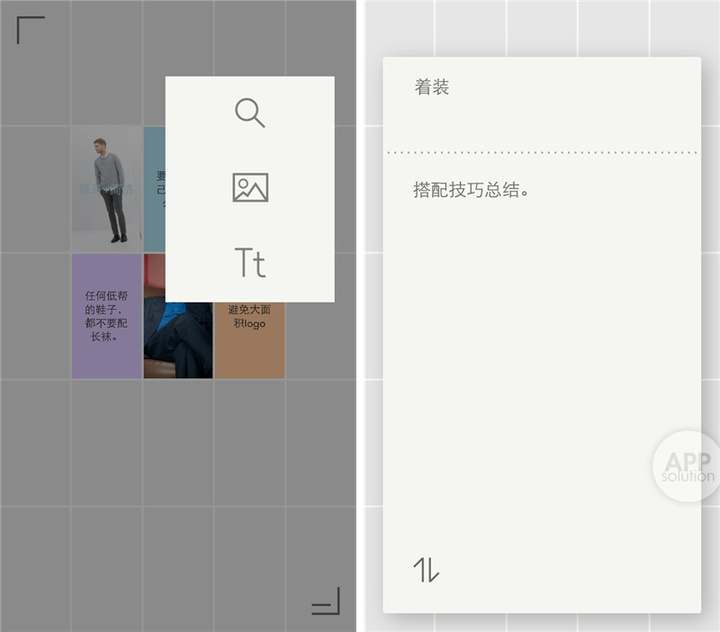Tap the empty grid cell left of purple note

coord(36,316)
